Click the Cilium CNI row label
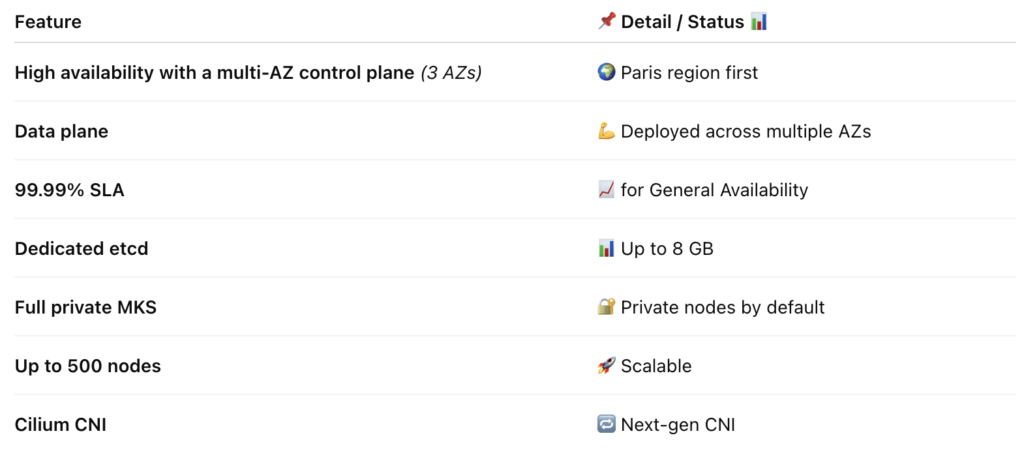Image resolution: width=1024 pixels, height=455 pixels. click(x=60, y=425)
